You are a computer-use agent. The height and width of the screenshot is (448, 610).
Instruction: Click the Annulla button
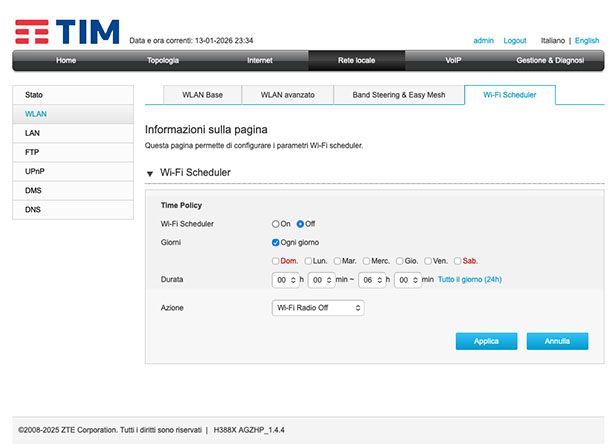[x=557, y=341]
